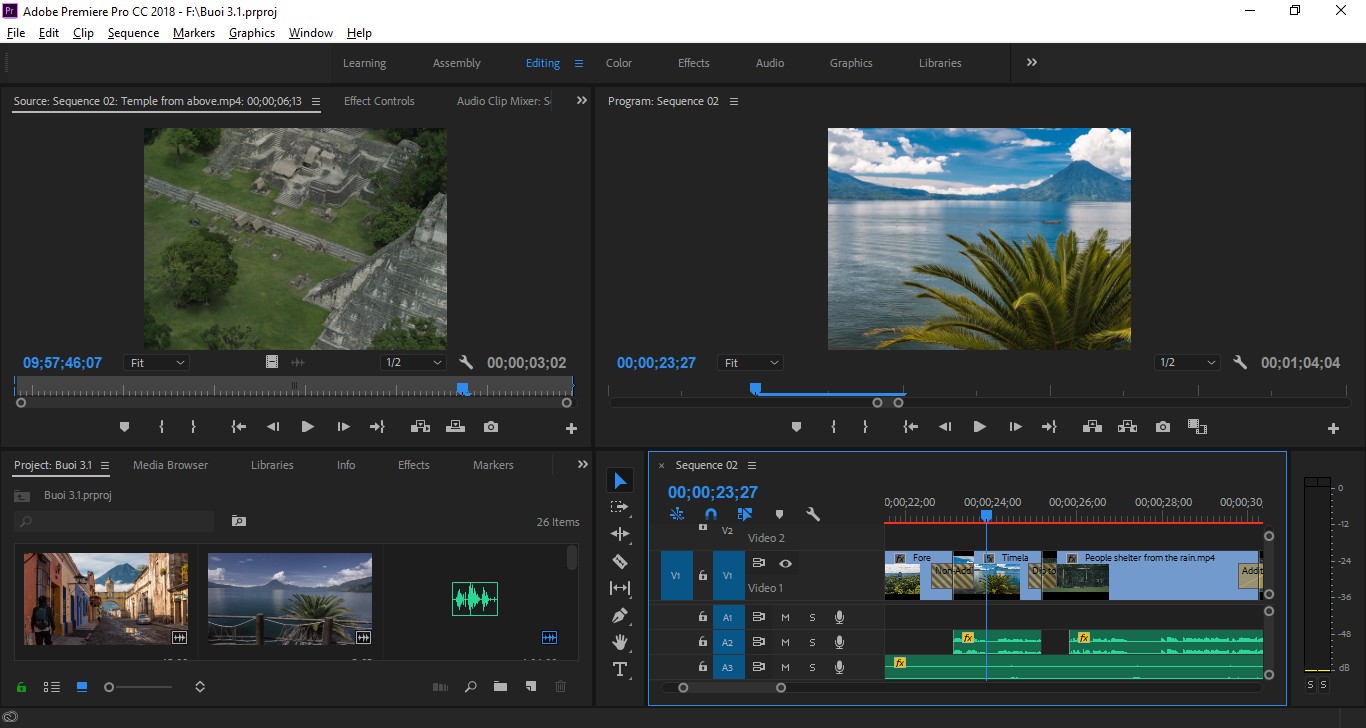Pick the Razor tool
Screen dimensions: 1366x728
pos(620,561)
